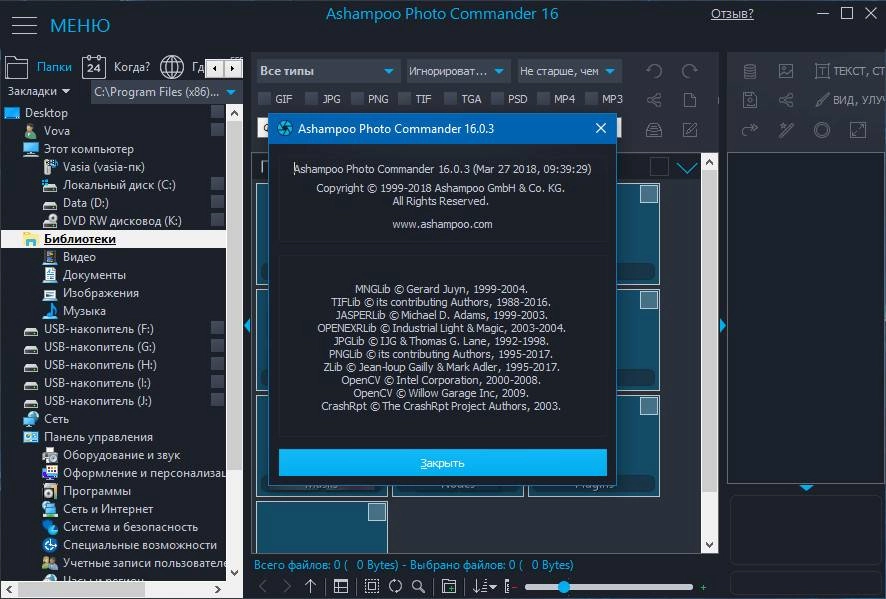Image resolution: width=886 pixels, height=599 pixels.
Task: Click the edit pencil-on-square icon
Action: click(x=690, y=130)
